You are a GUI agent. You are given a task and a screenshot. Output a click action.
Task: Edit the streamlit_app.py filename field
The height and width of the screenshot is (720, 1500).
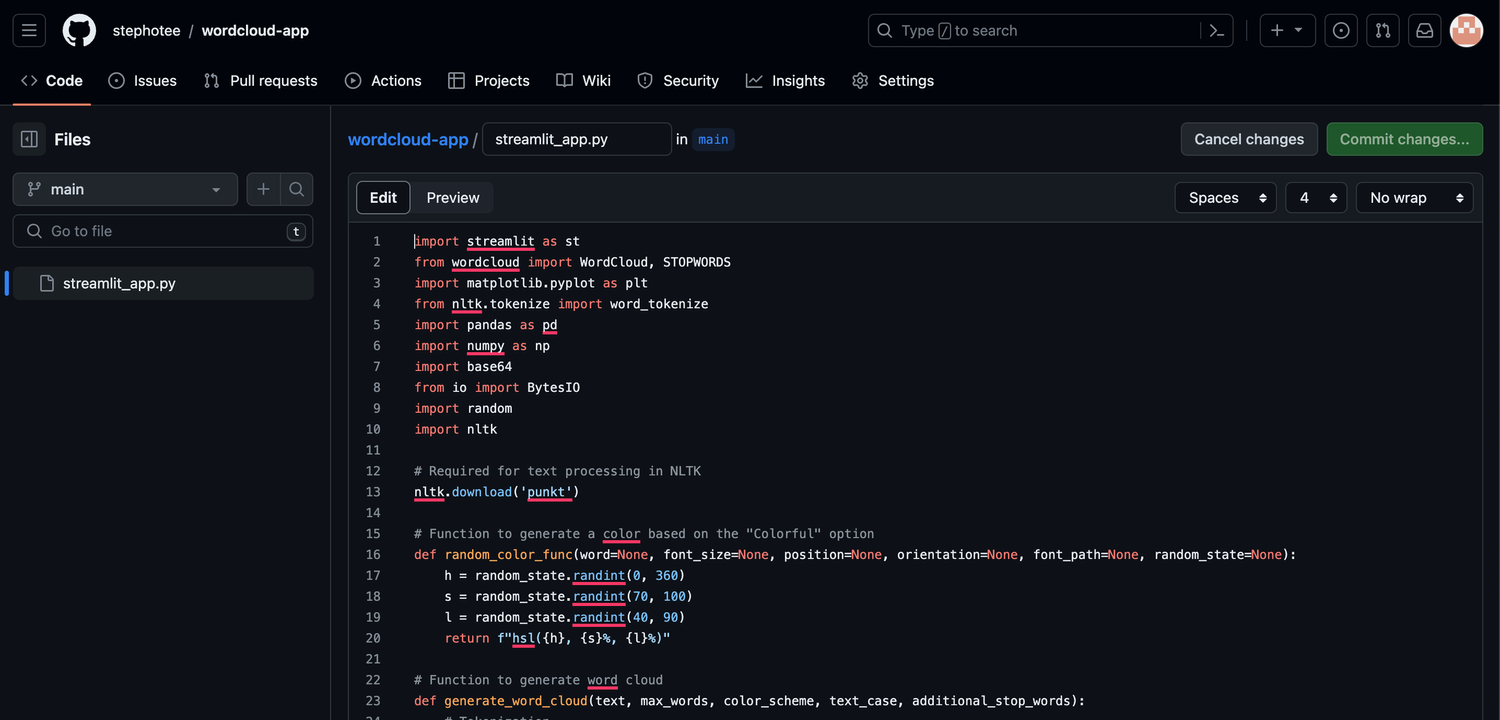point(576,139)
